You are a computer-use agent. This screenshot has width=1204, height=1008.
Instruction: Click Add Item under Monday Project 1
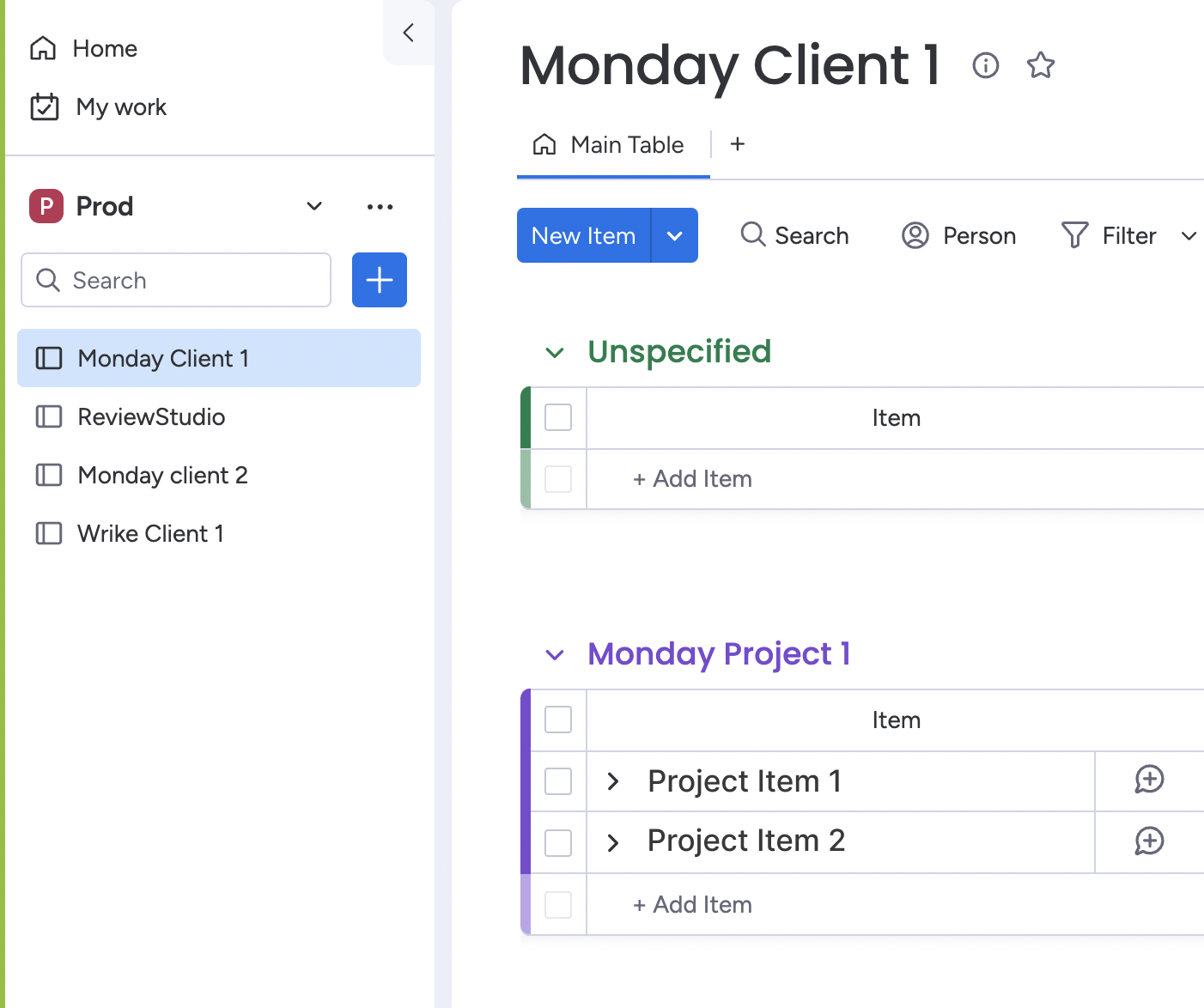click(692, 905)
